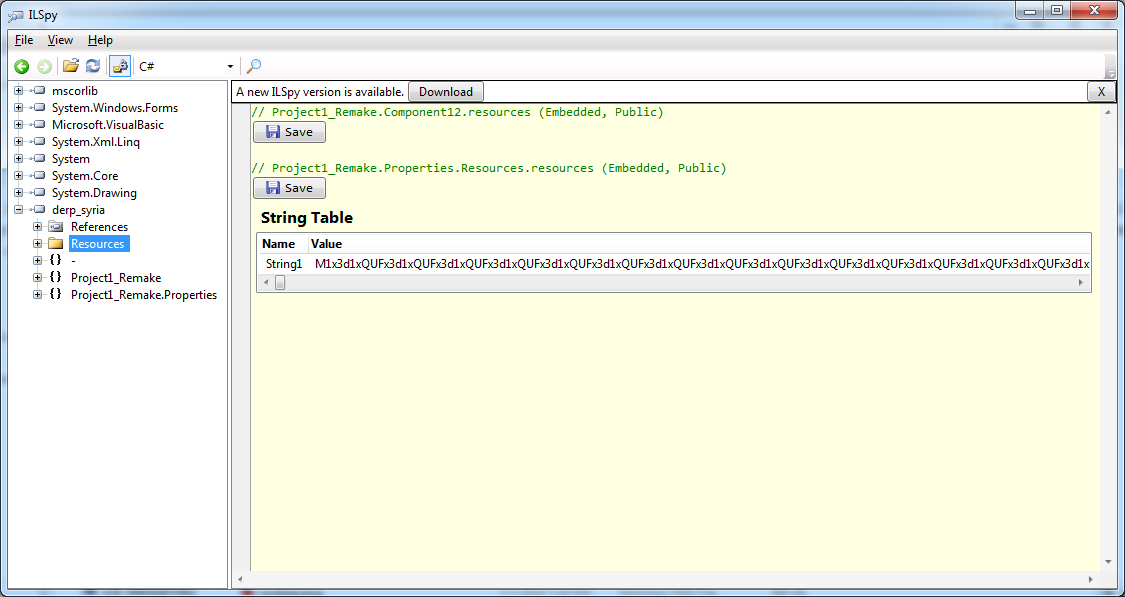Reload assemblies with the refresh icon
Image resolution: width=1125 pixels, height=597 pixels.
click(93, 66)
